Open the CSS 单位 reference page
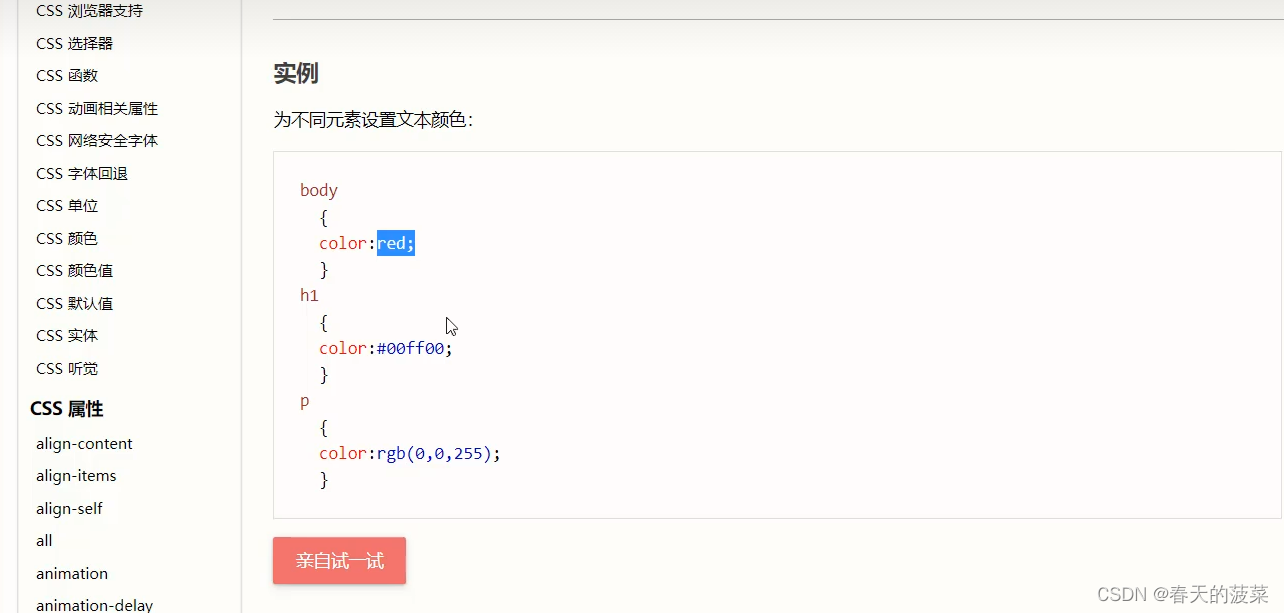The image size is (1284, 613). click(67, 205)
